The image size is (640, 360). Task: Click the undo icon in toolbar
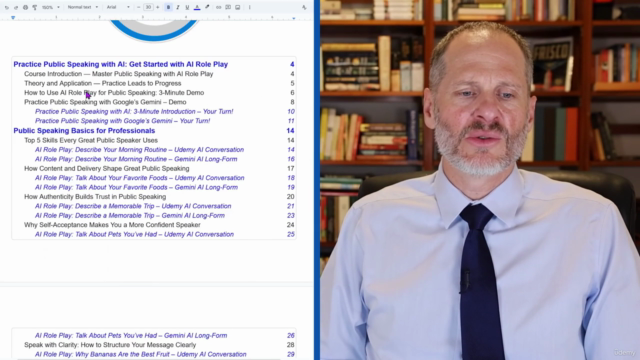7,7
